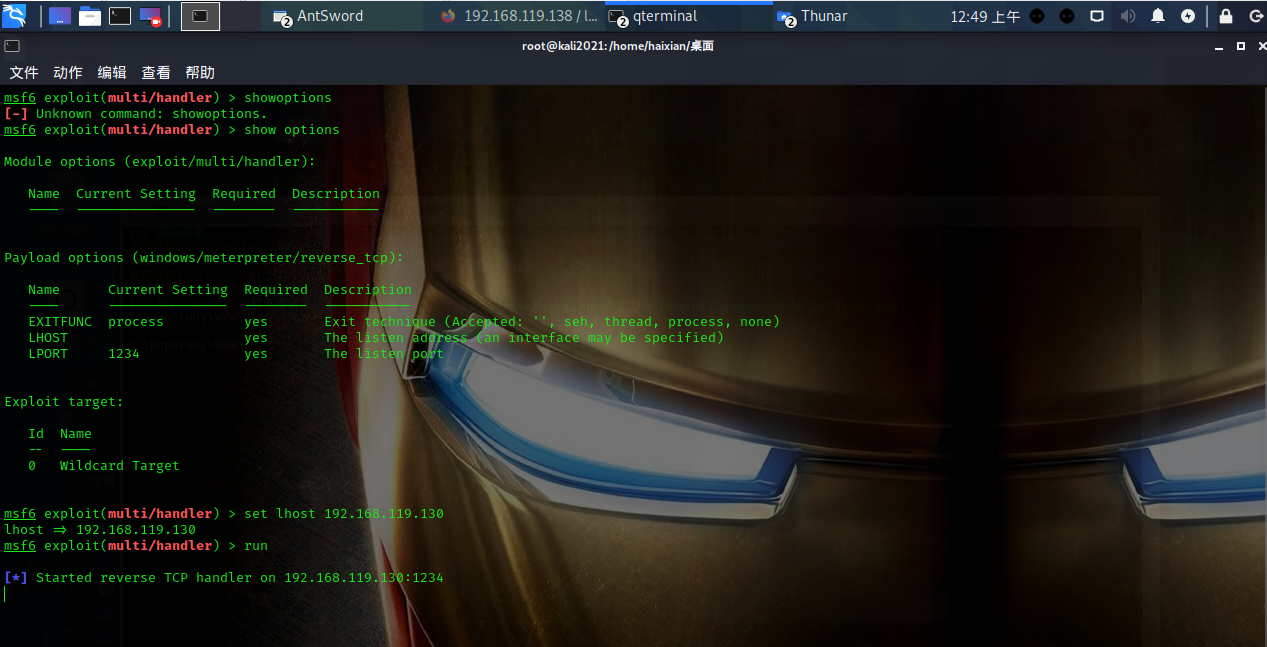The height and width of the screenshot is (647, 1267).
Task: Click the show desktop panel icon
Action: (x=60, y=16)
